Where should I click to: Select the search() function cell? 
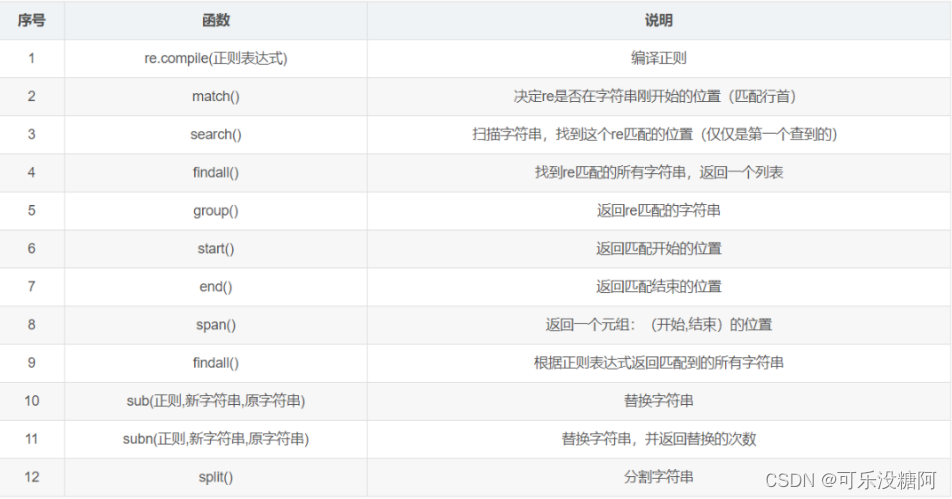tap(216, 134)
